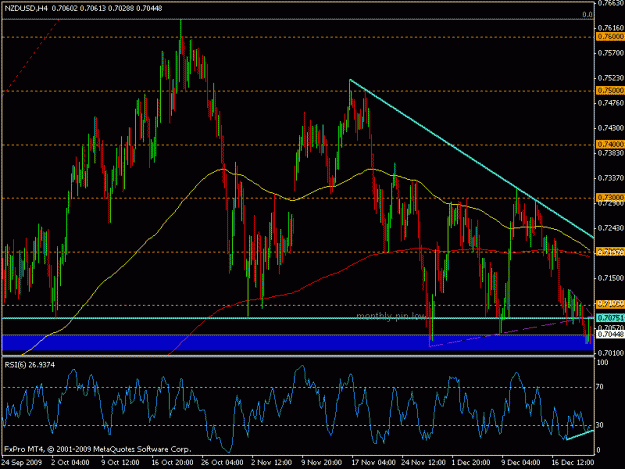Click the 1 Dec 20:00 date label
Screen dimensions: 625x469
(471, 462)
